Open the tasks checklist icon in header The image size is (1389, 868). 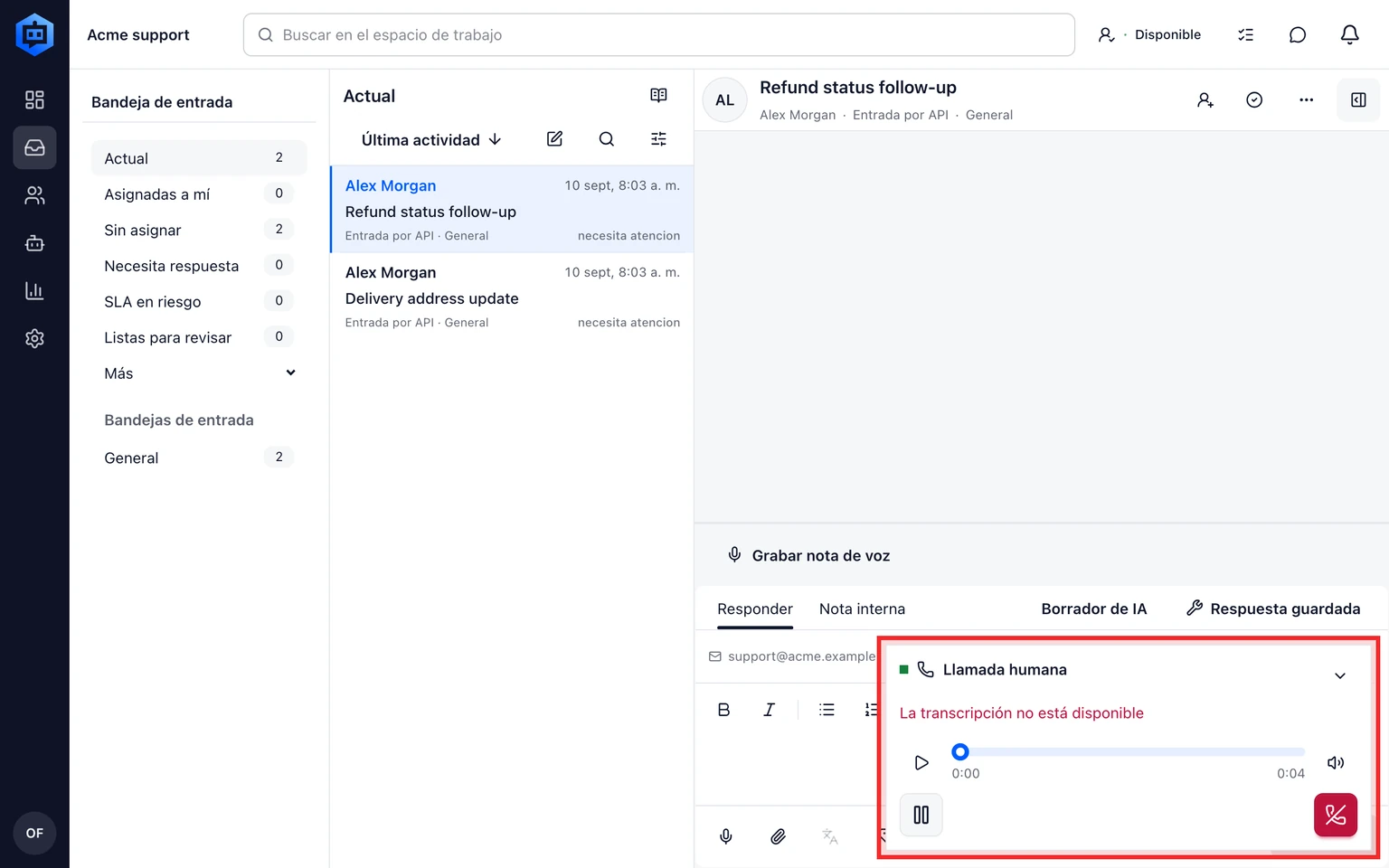[x=1245, y=34]
